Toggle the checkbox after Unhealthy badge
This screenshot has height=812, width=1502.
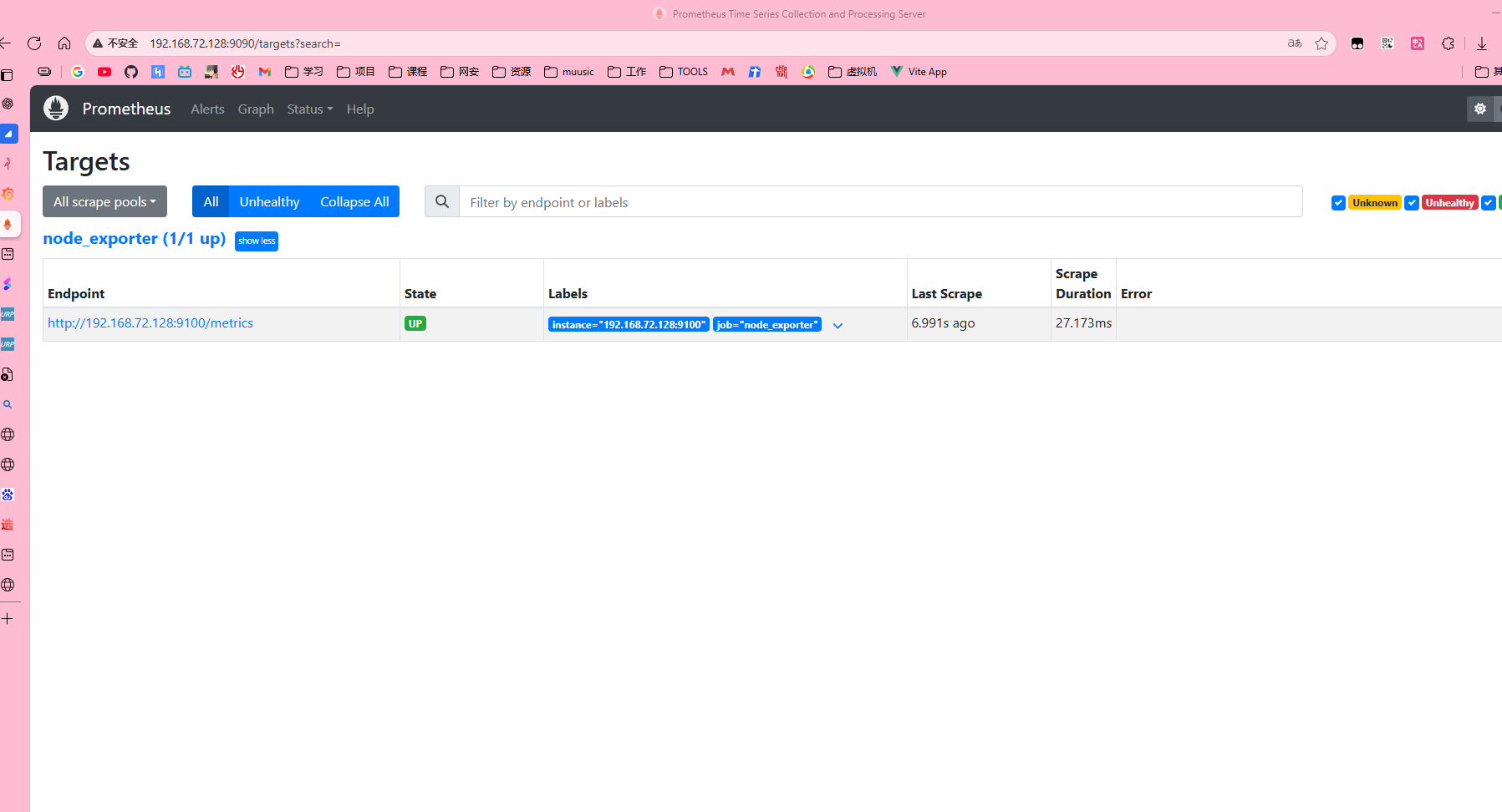(1489, 203)
